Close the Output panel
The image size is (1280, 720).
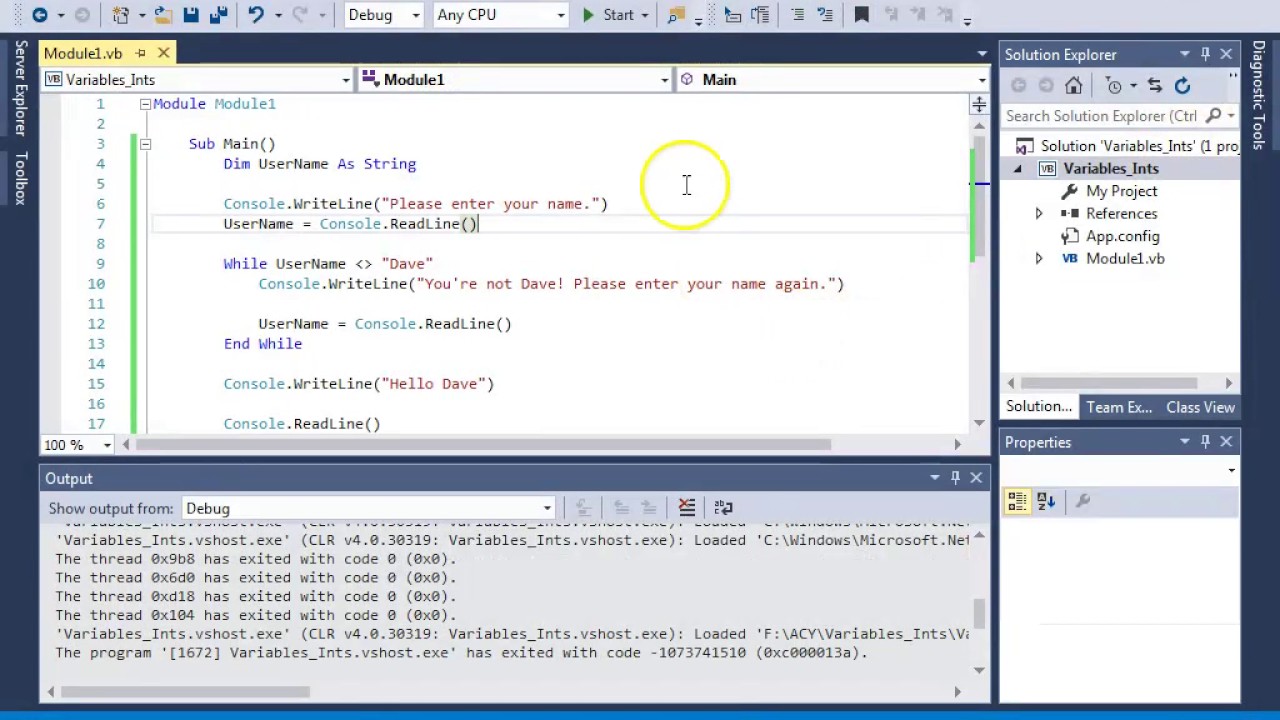tap(976, 478)
